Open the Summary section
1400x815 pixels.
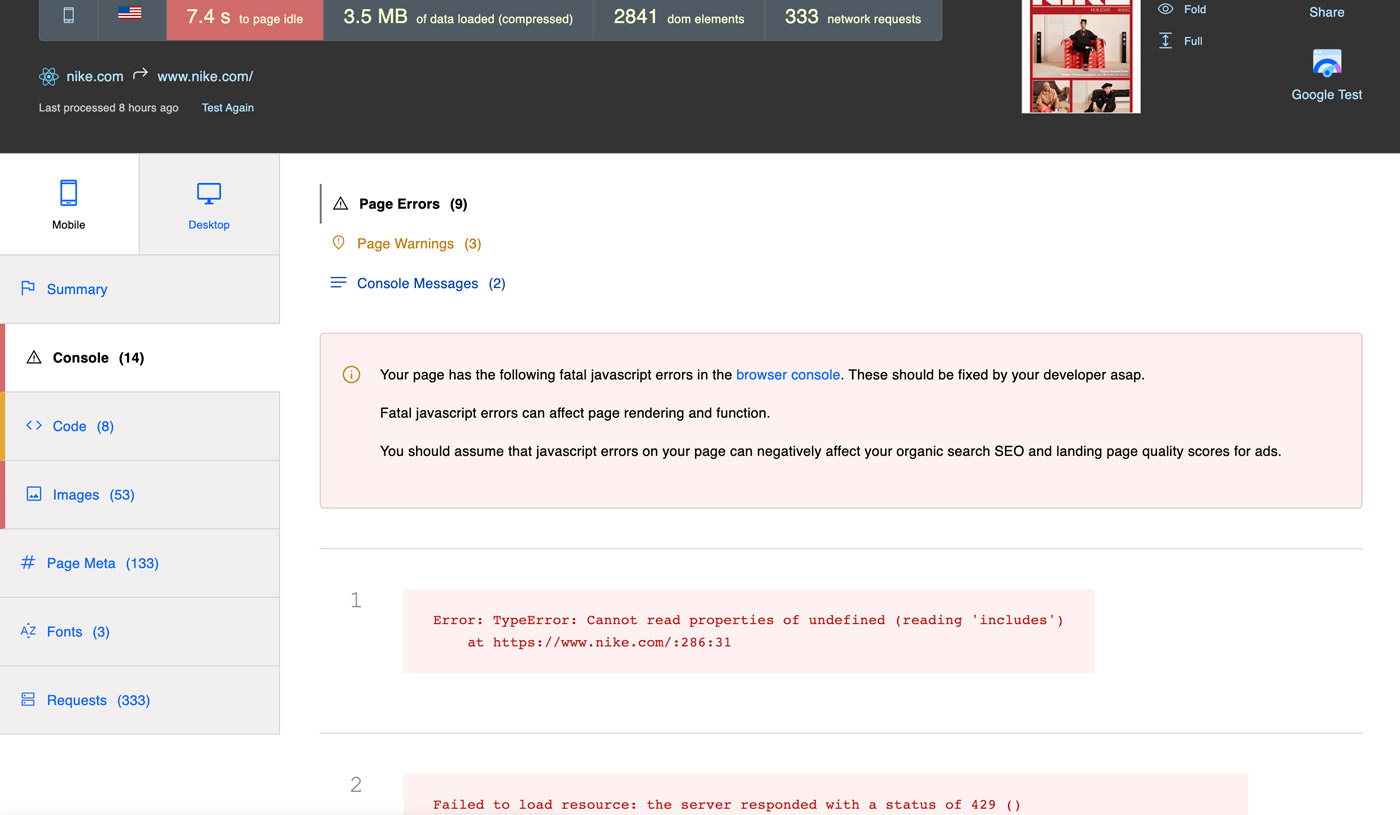click(x=77, y=289)
